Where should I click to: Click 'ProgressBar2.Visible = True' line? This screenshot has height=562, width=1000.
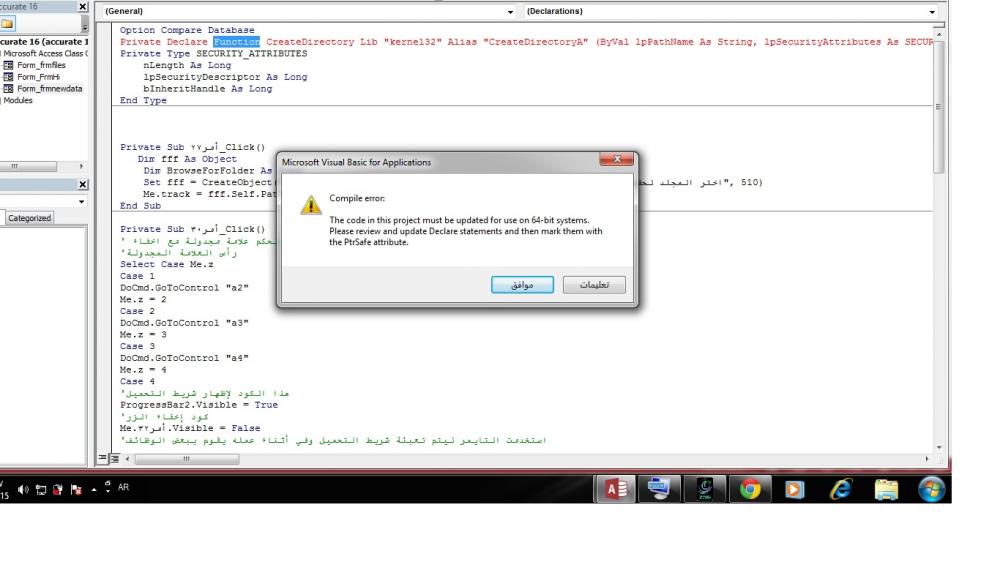point(199,405)
